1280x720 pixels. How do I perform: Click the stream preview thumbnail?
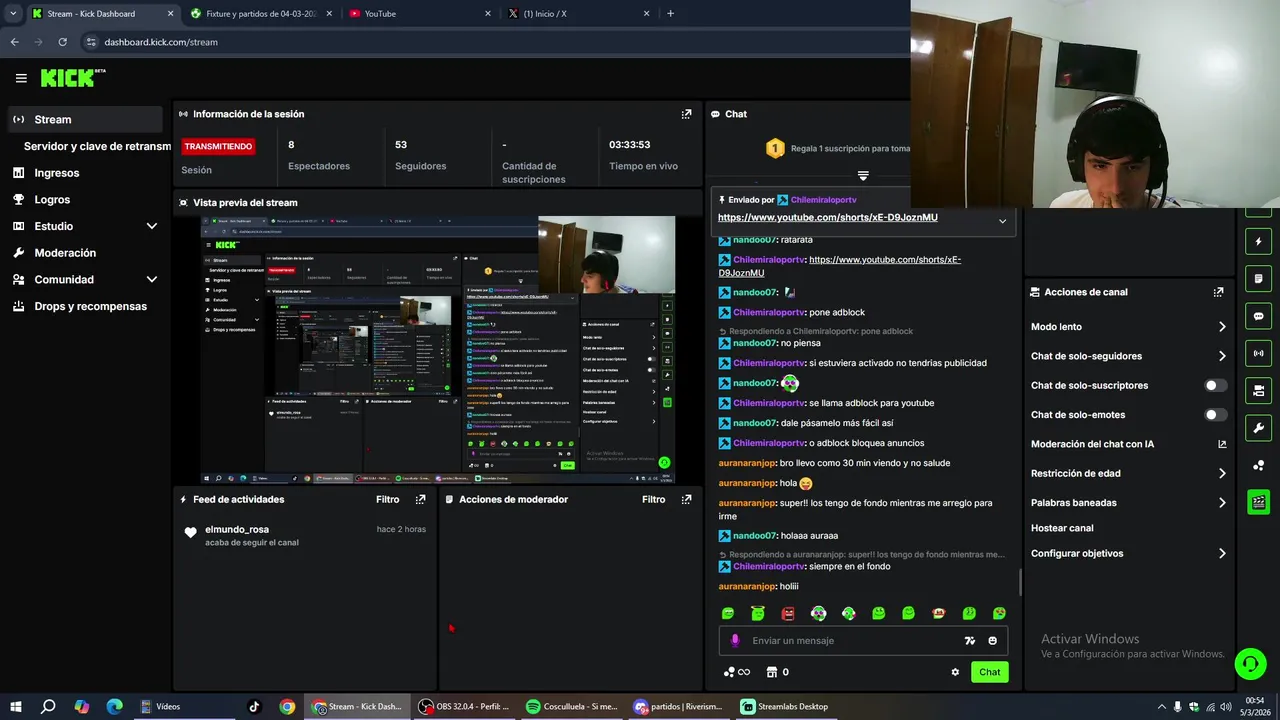point(438,350)
